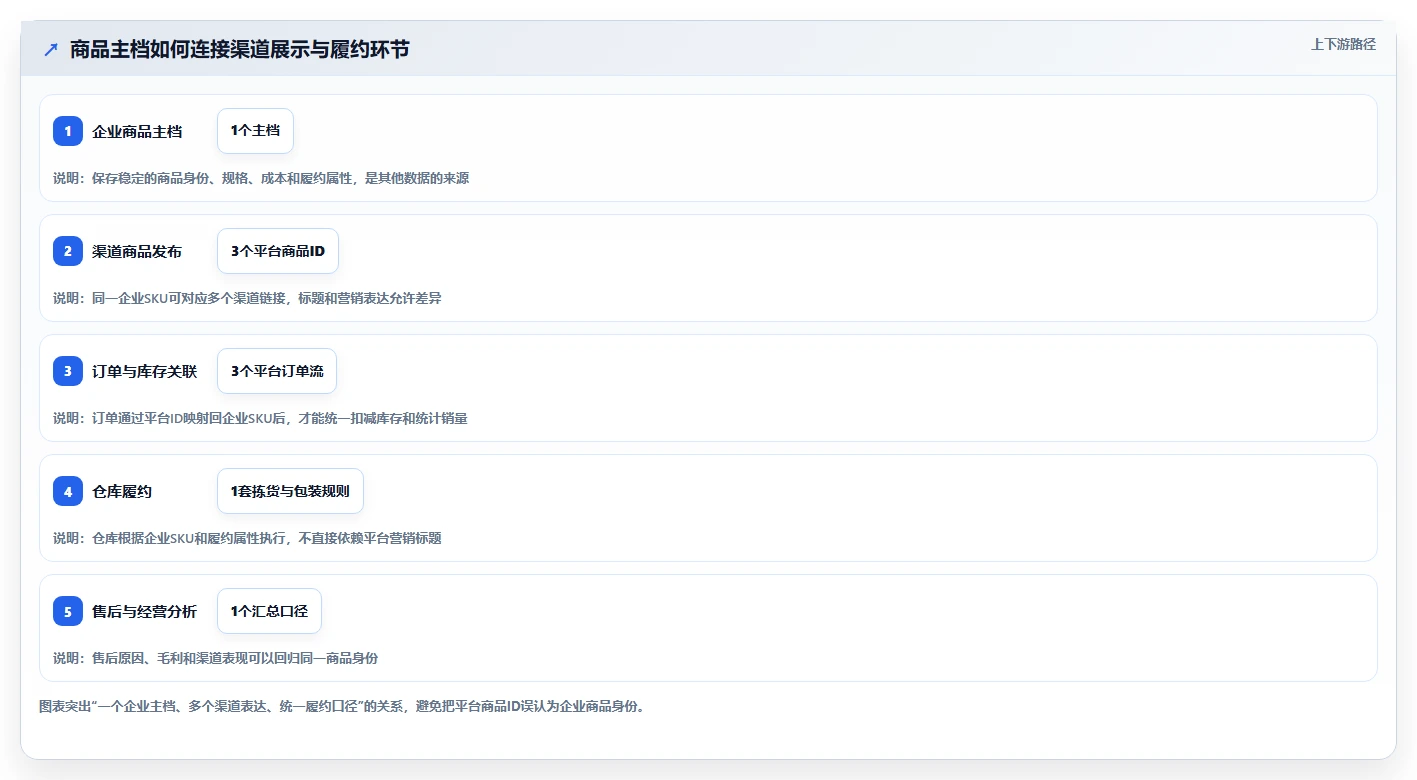Click the 1套拣货与包装规则 chip
1417x780 pixels.
click(x=290, y=491)
